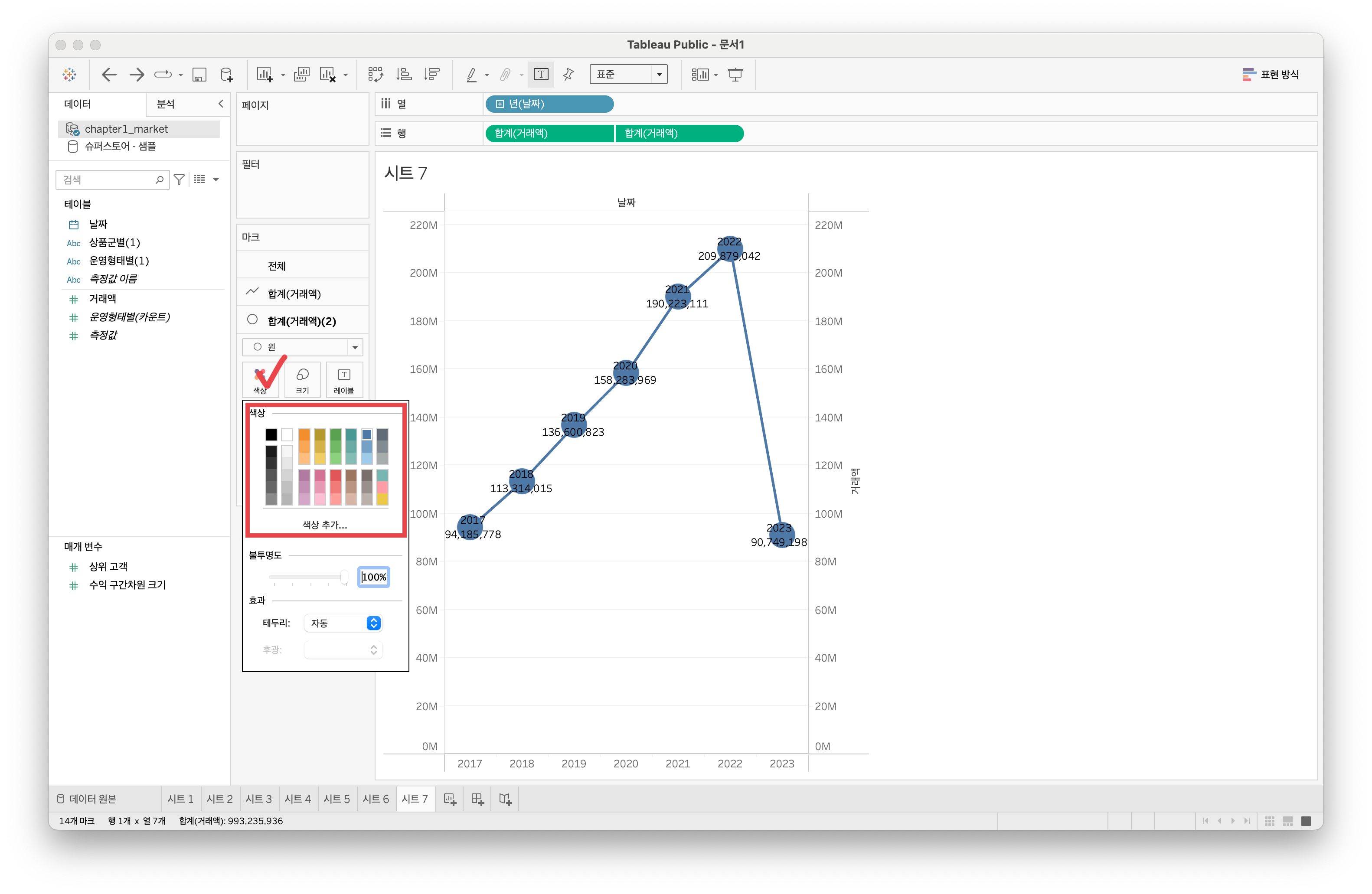Open the 표준 fit dropdown
Viewport: 1372px width, 894px height.
click(x=628, y=75)
